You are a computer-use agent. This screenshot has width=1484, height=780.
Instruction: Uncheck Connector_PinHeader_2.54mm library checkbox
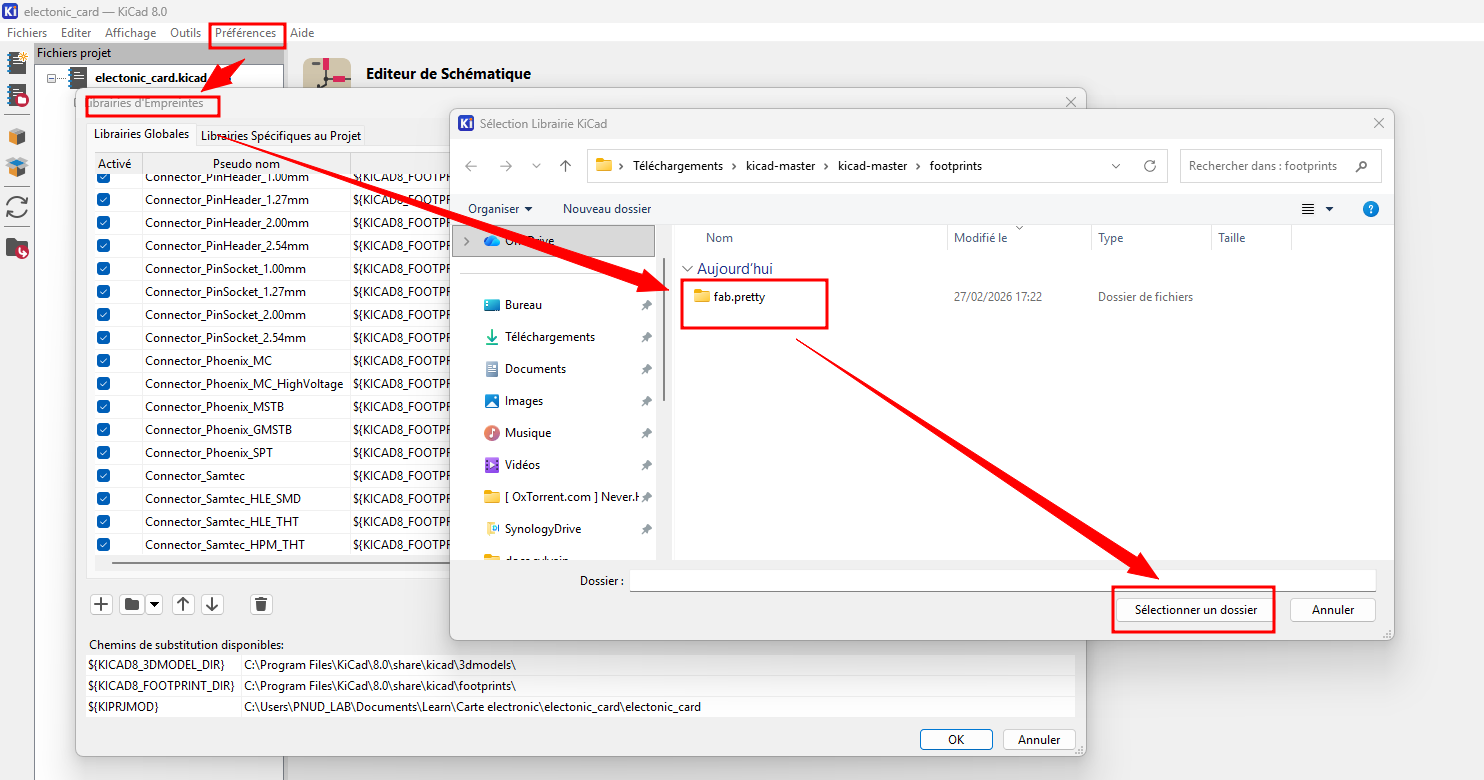[x=104, y=246]
